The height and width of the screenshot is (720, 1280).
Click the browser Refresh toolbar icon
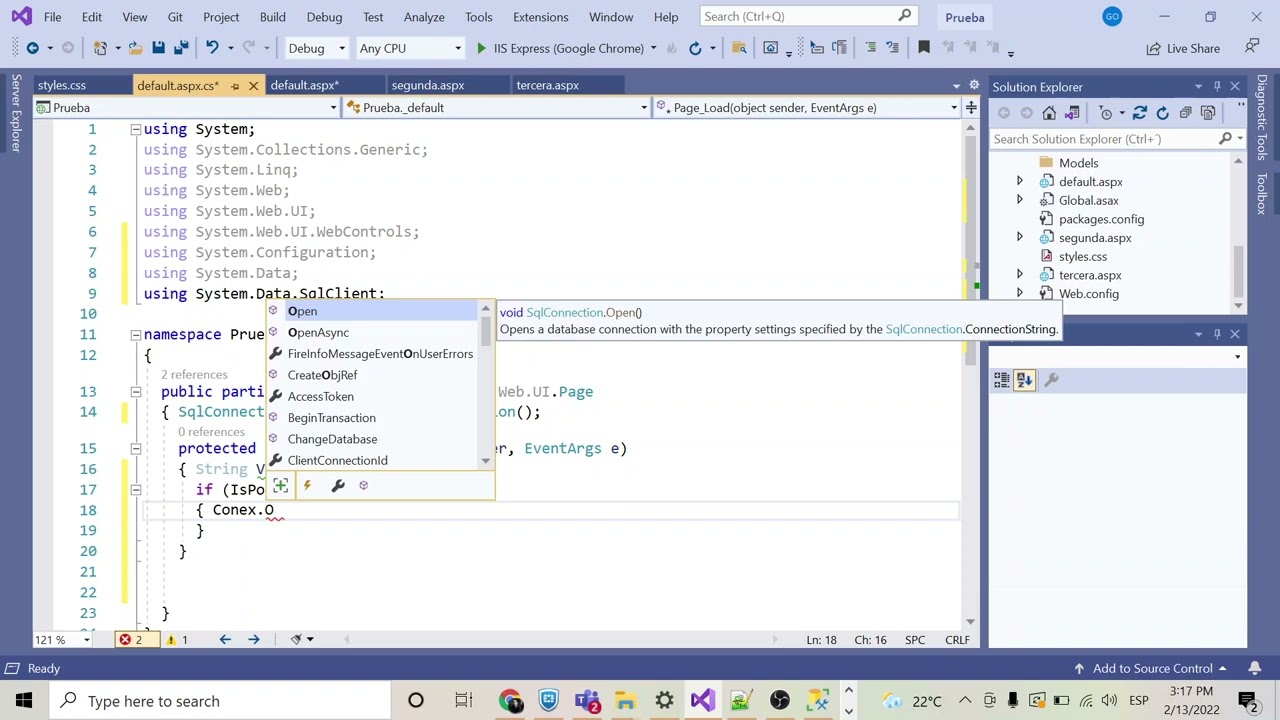coord(695,48)
